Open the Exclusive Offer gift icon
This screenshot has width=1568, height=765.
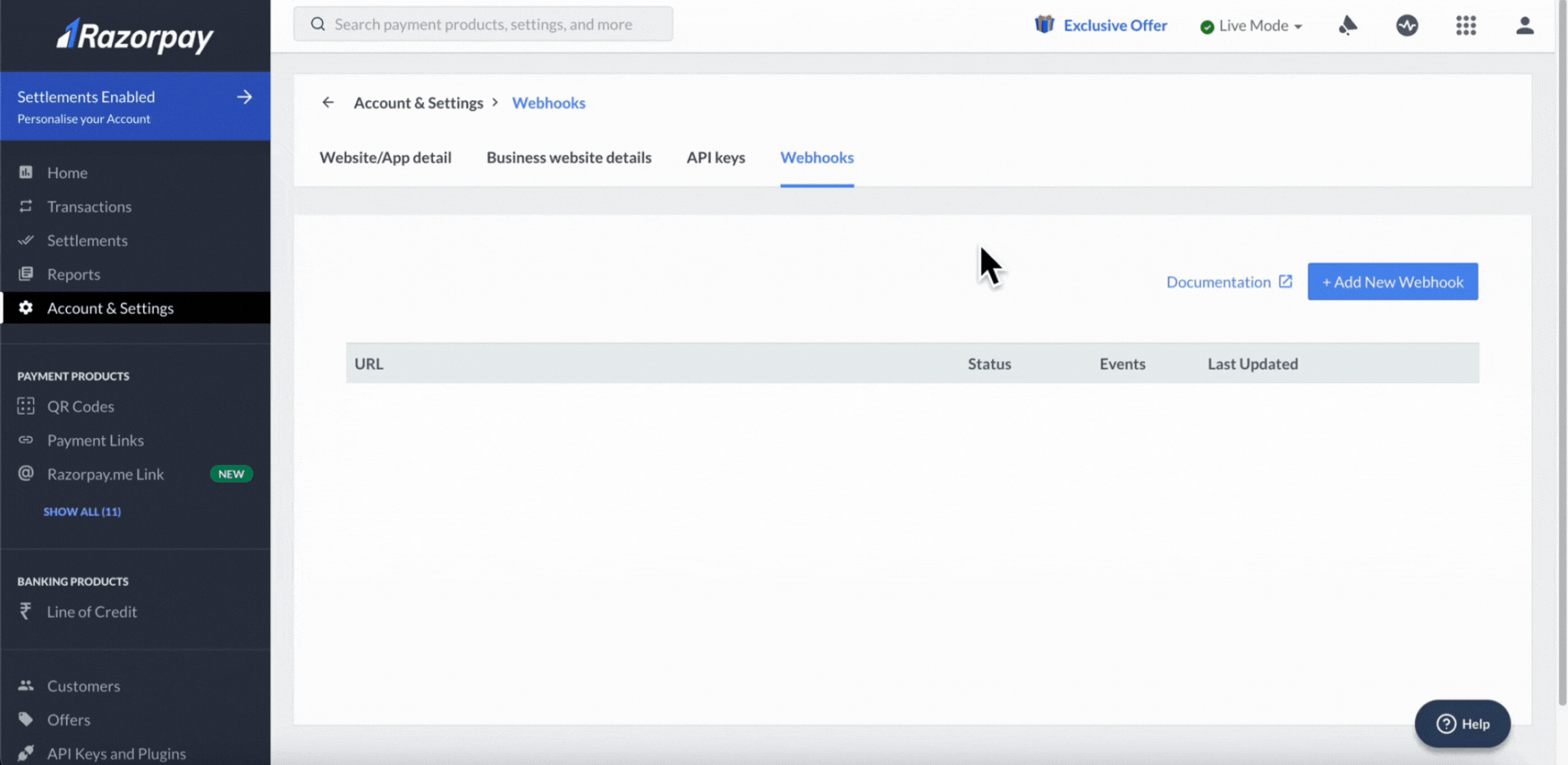pyautogui.click(x=1044, y=24)
